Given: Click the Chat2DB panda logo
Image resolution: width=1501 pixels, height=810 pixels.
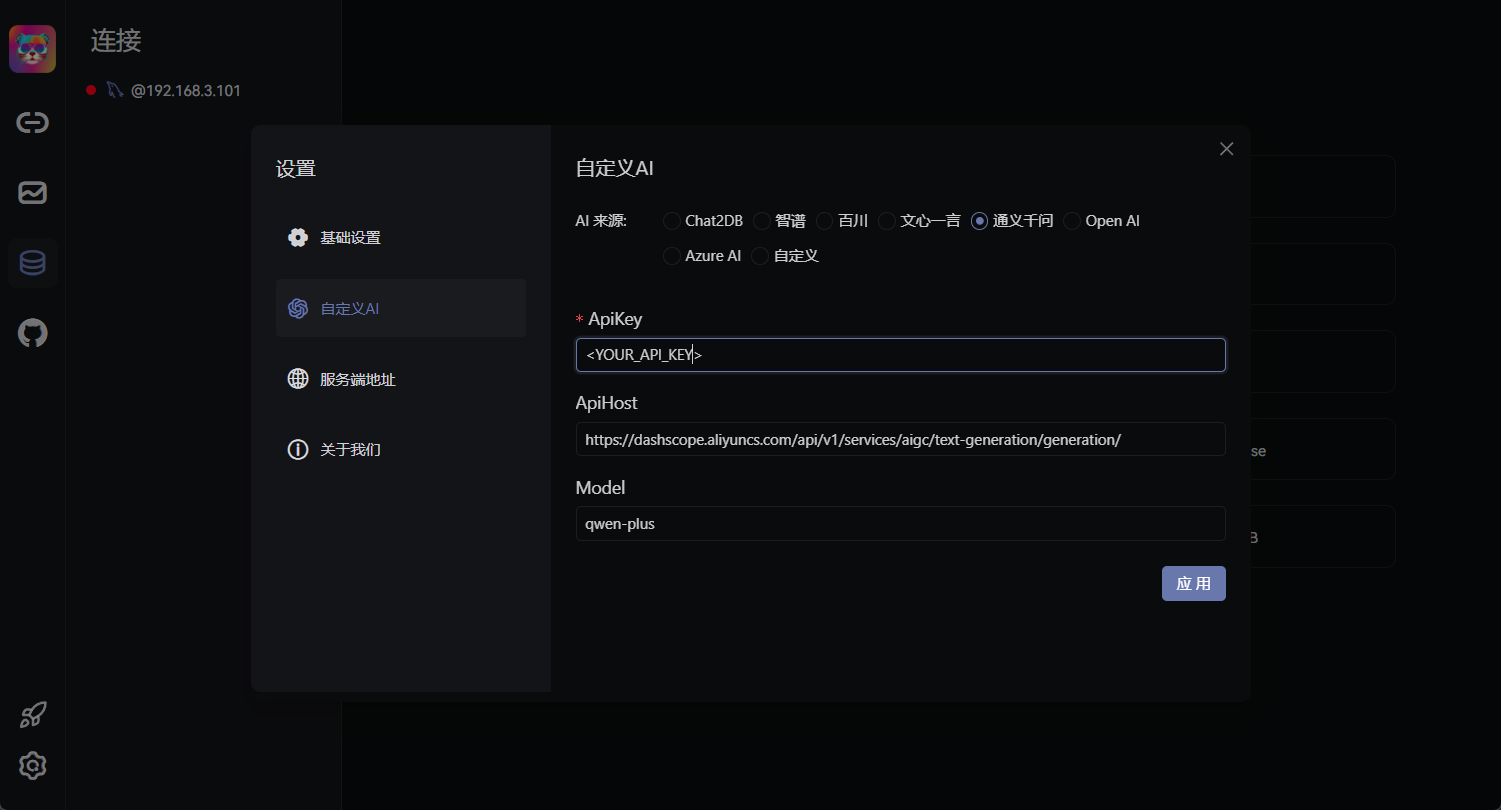Looking at the screenshot, I should [32, 49].
